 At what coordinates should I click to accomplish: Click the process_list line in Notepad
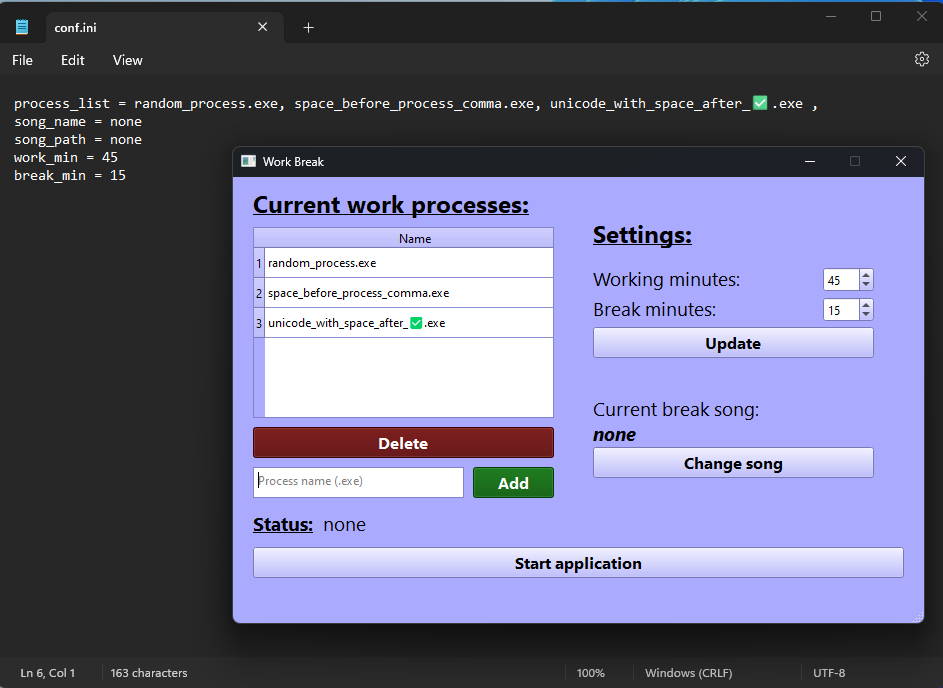coord(416,103)
